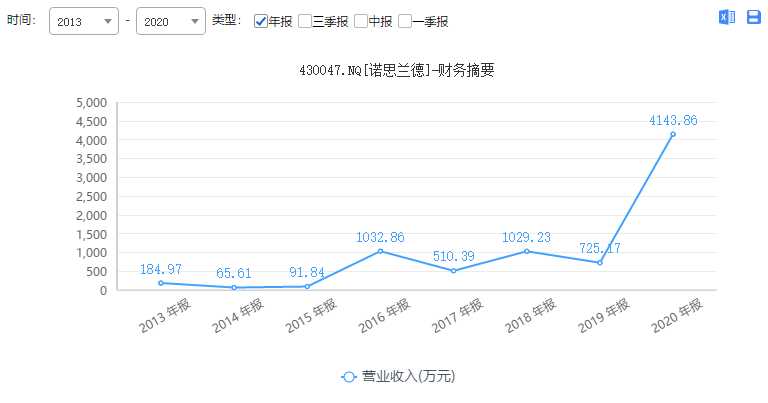Image resolution: width=768 pixels, height=403 pixels.
Task: Click the 类型: label
Action: [227, 20]
